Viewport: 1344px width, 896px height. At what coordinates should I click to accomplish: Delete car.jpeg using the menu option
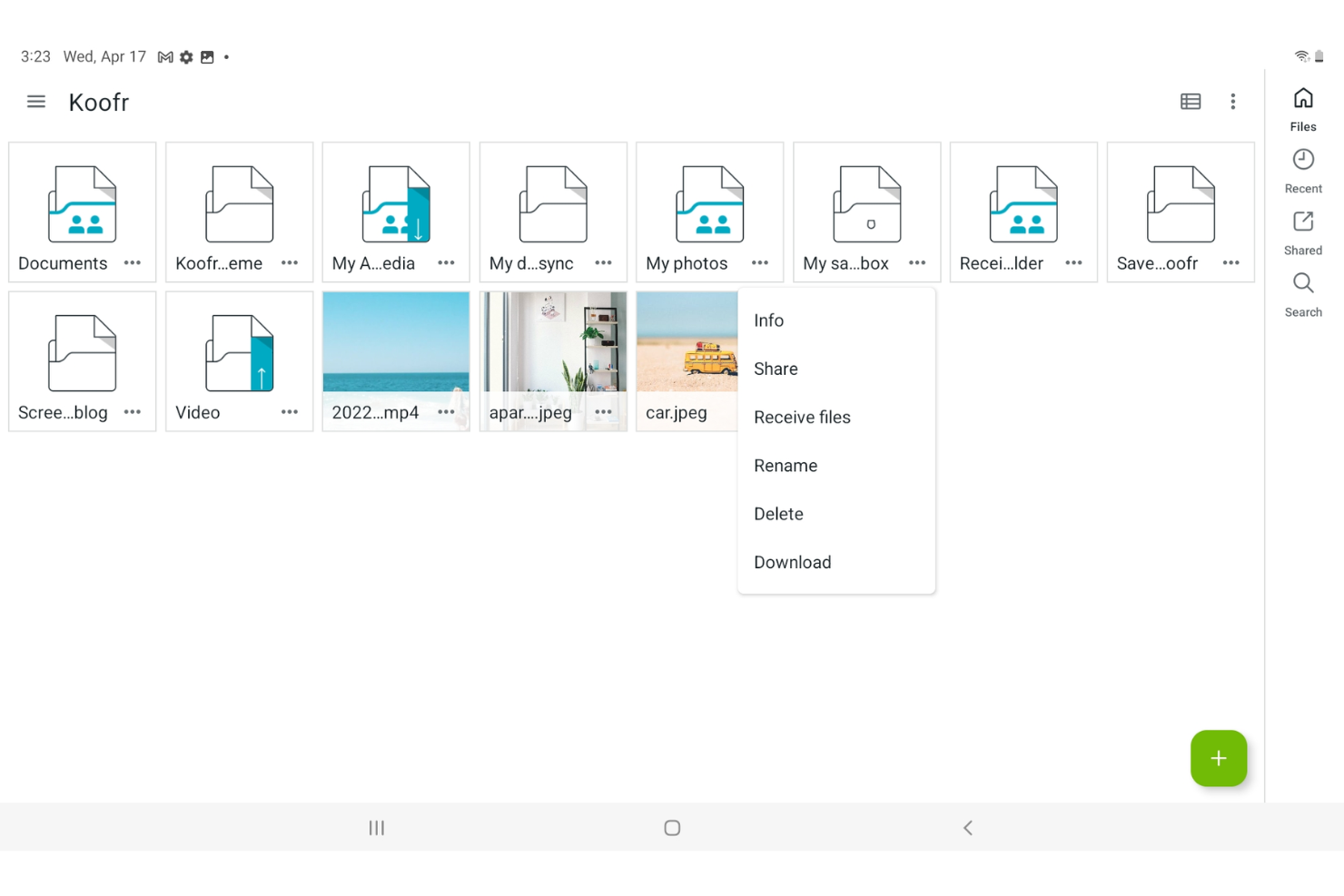777,513
